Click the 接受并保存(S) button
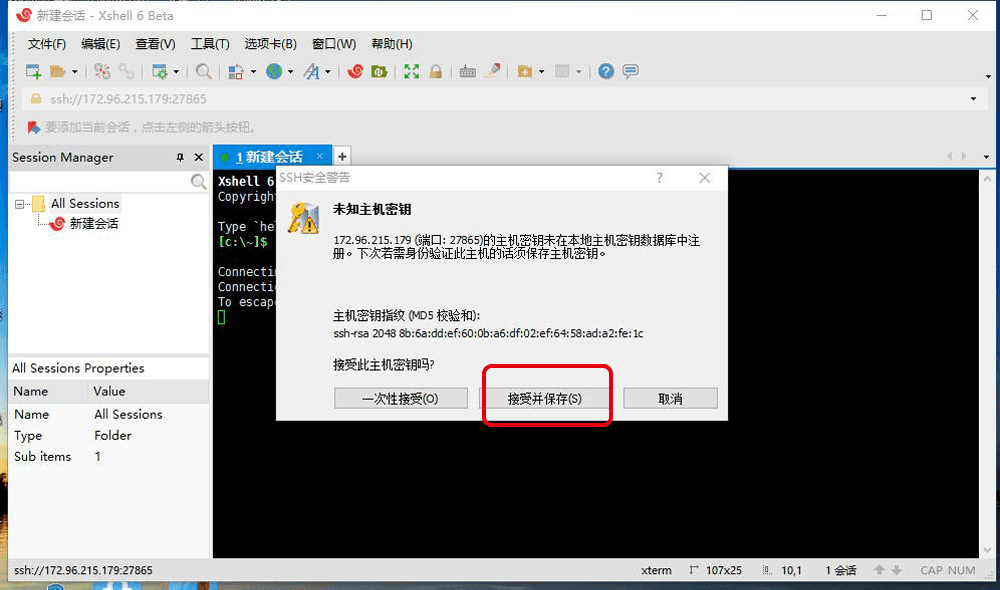The image size is (1000, 590). [545, 398]
